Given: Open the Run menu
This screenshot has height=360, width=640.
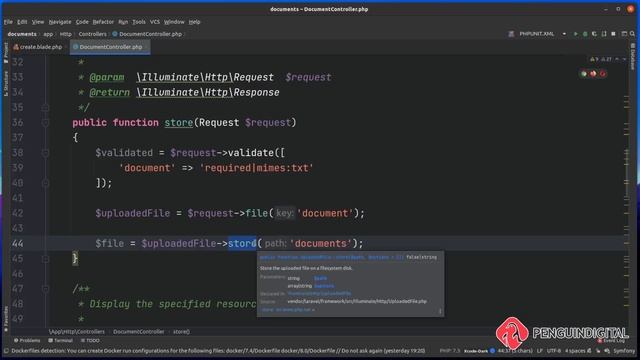Looking at the screenshot, I should pos(123,22).
